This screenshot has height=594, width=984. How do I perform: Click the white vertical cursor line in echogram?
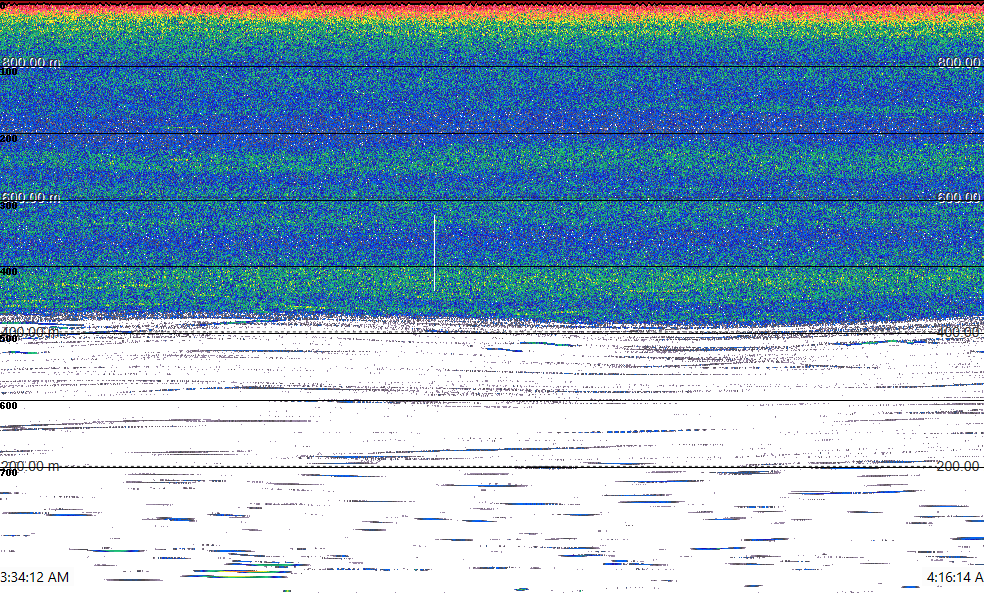tap(434, 253)
